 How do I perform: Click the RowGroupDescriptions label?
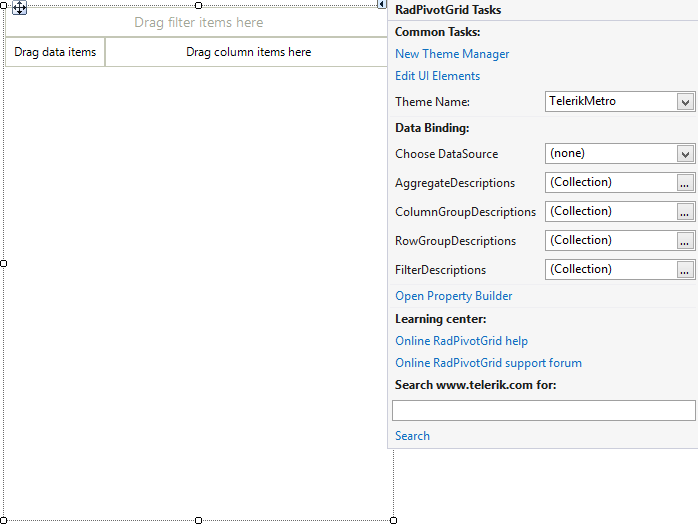coord(455,241)
